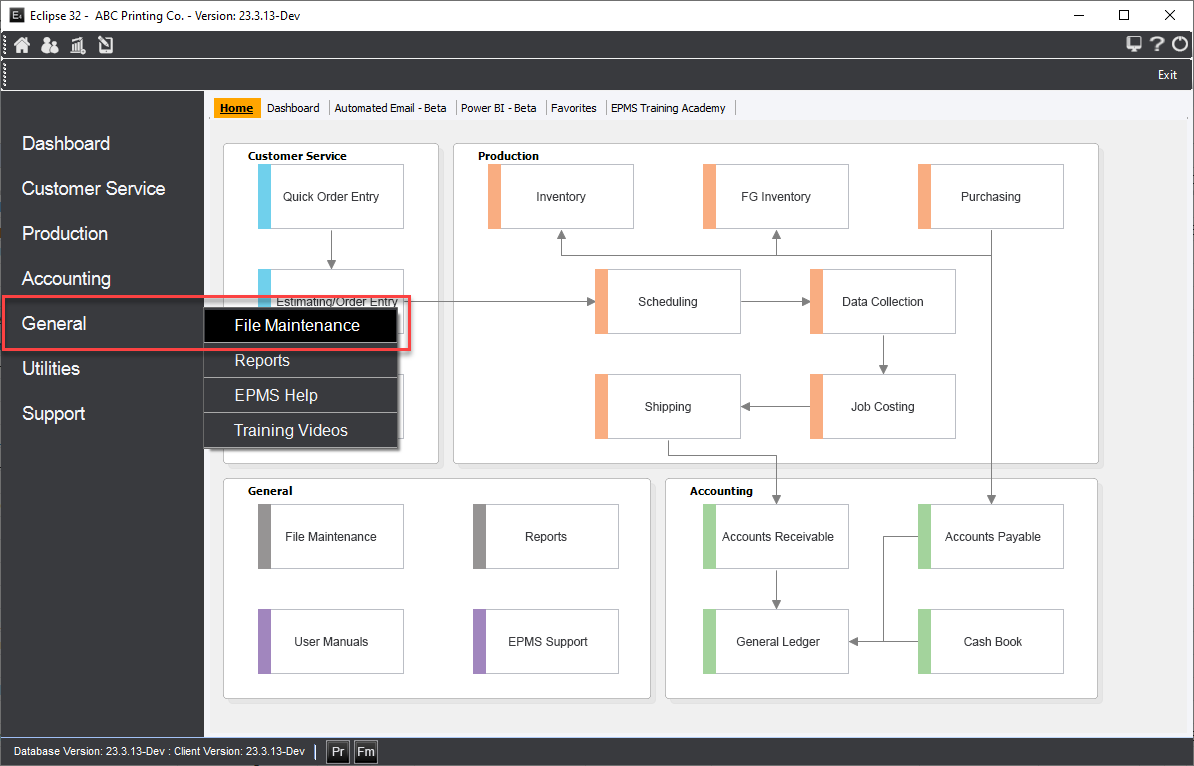Click the tablet with pencil icon
Screen dimensions: 1194x766
point(105,45)
